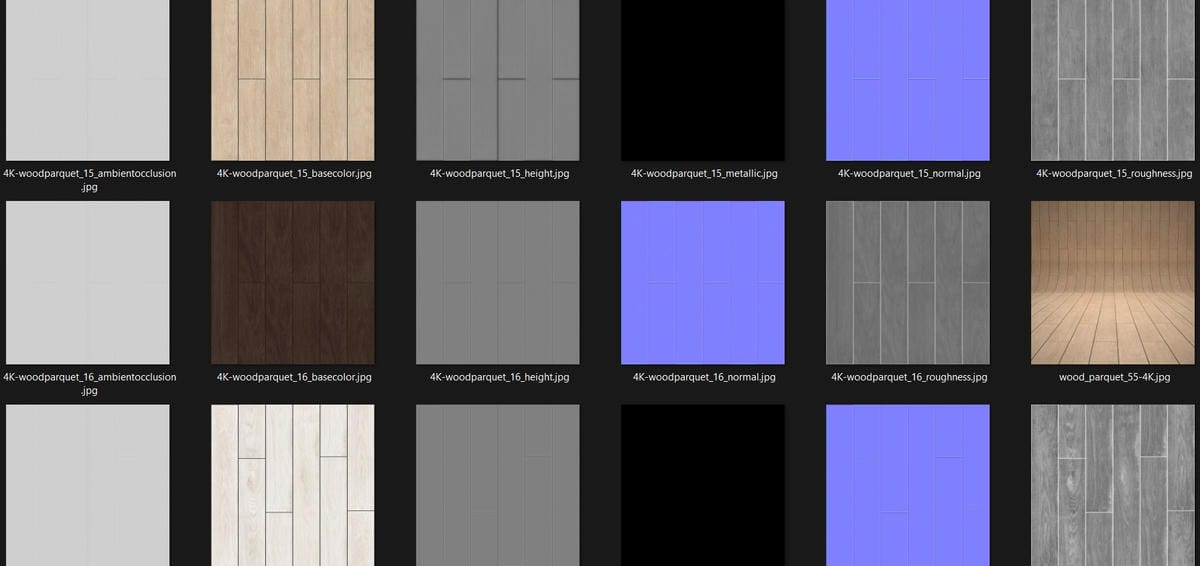1200x566 pixels.
Task: Select the 4K-woodparquet_15_roughness.jpg thumbnail
Action: click(1113, 80)
